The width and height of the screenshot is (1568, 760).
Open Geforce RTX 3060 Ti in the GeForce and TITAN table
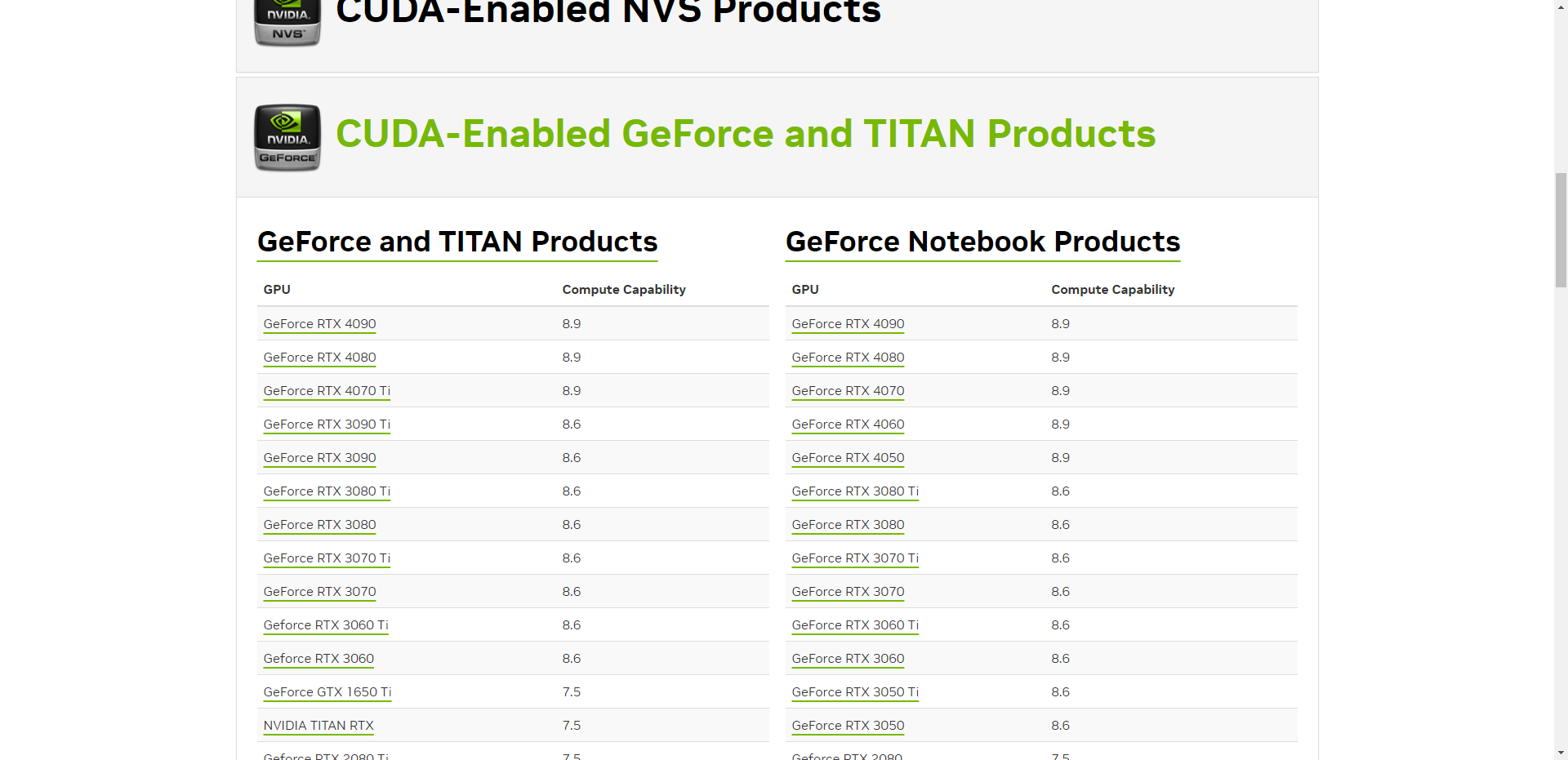(326, 624)
